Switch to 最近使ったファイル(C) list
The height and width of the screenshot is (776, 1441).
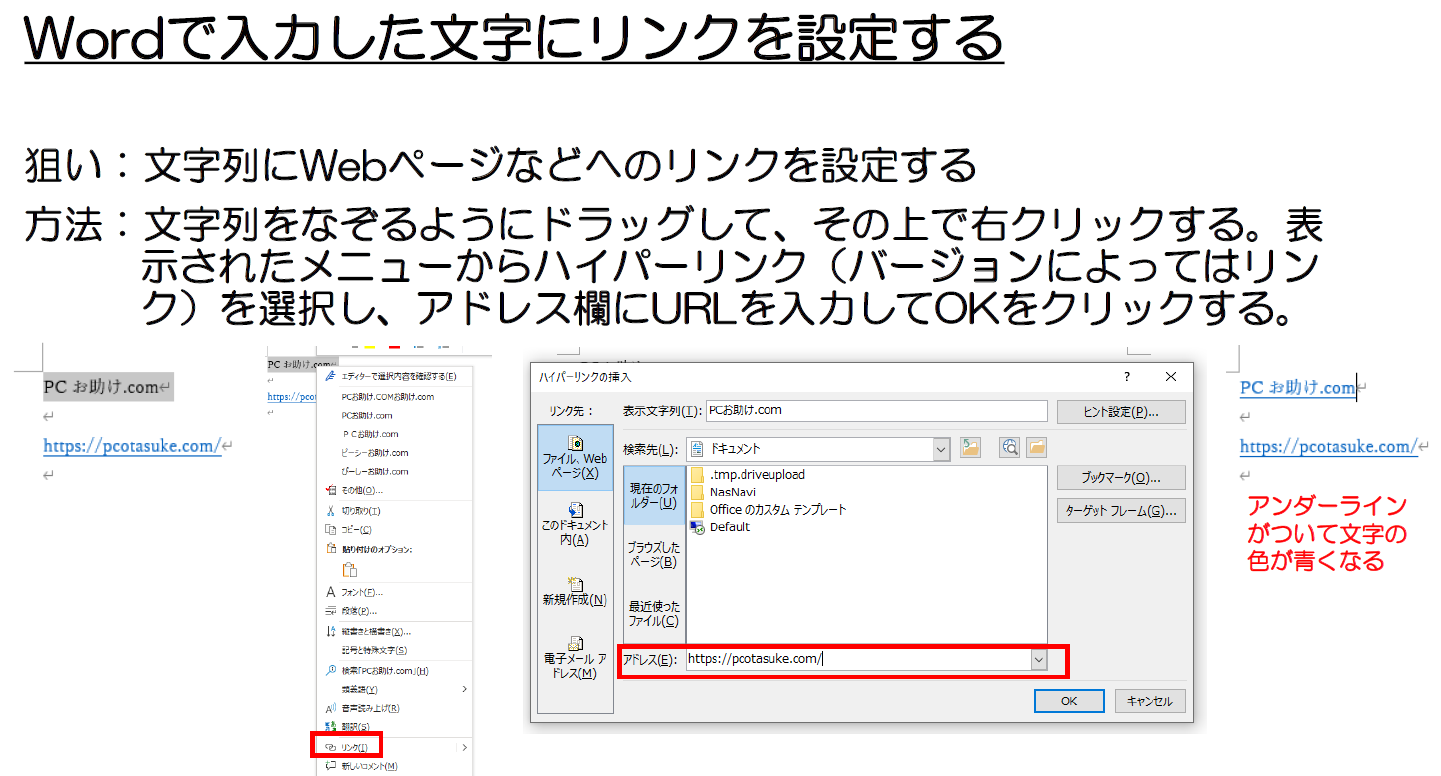654,613
